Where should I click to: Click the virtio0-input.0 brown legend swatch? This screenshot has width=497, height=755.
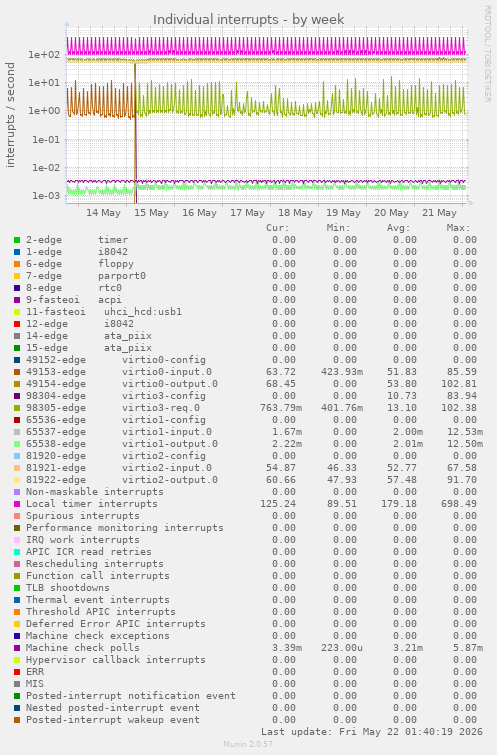tap(17, 372)
